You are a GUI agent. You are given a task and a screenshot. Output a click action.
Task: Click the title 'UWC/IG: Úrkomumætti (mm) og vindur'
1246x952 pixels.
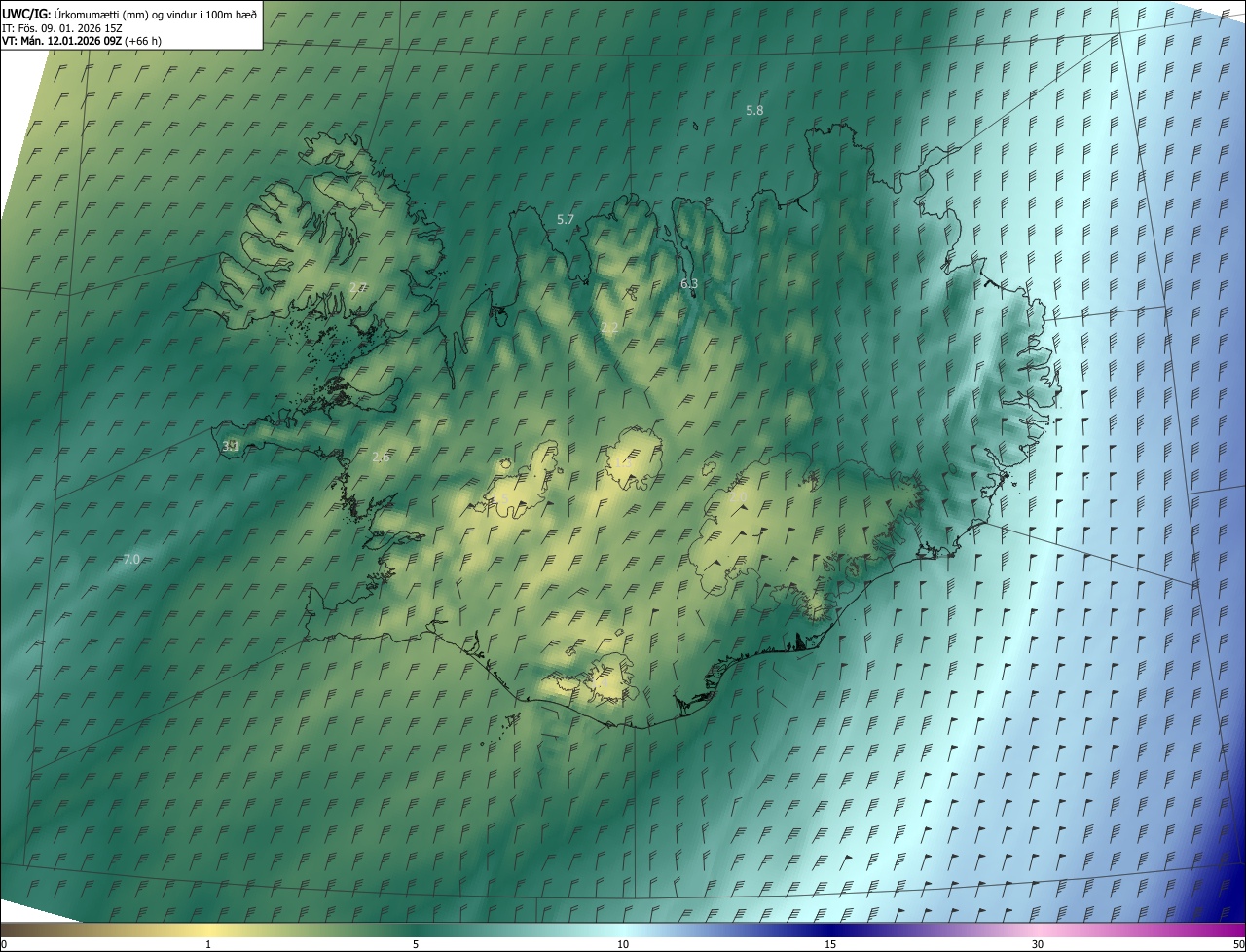click(x=130, y=14)
